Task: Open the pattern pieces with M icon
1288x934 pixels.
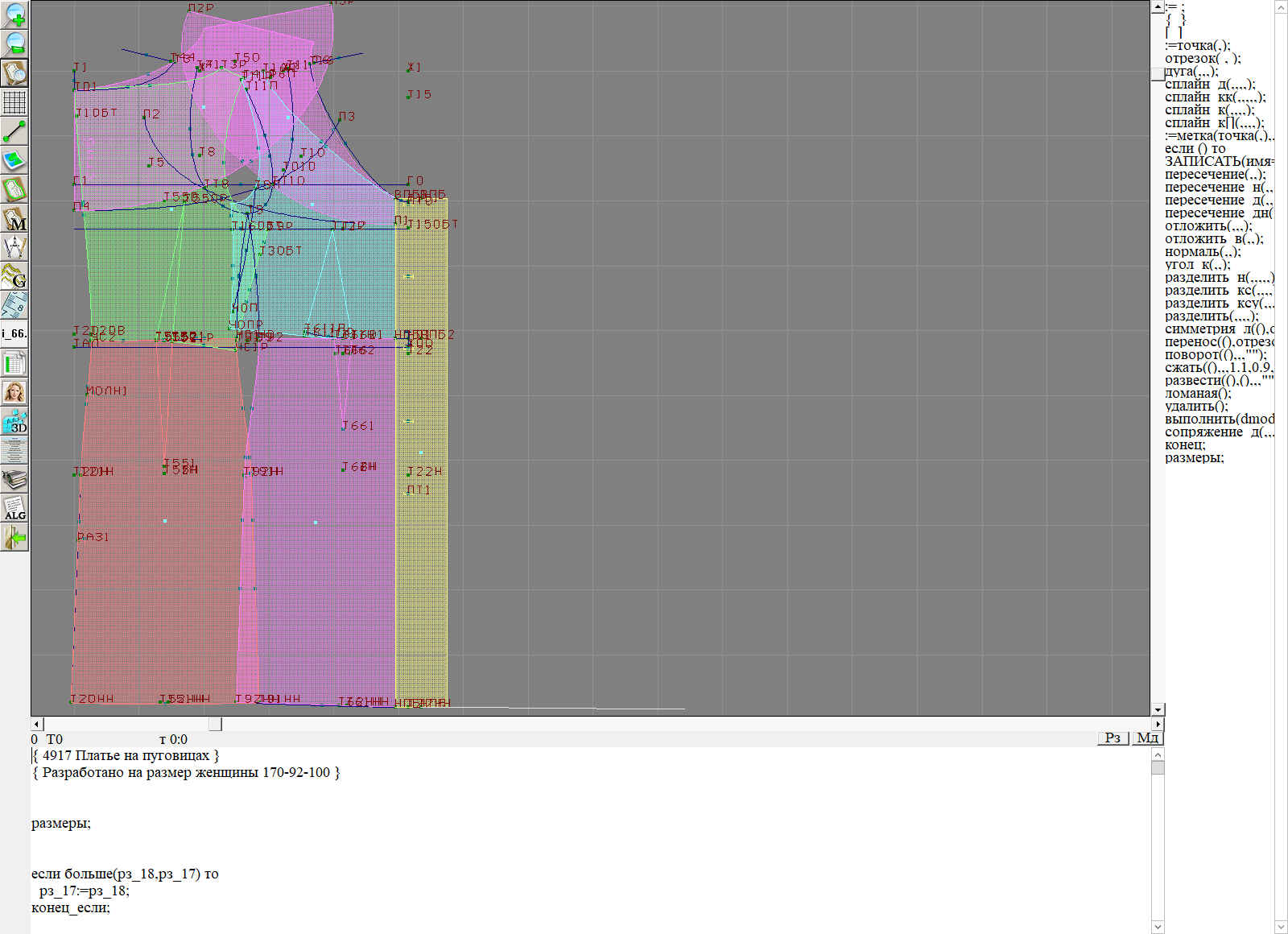Action: tap(14, 218)
